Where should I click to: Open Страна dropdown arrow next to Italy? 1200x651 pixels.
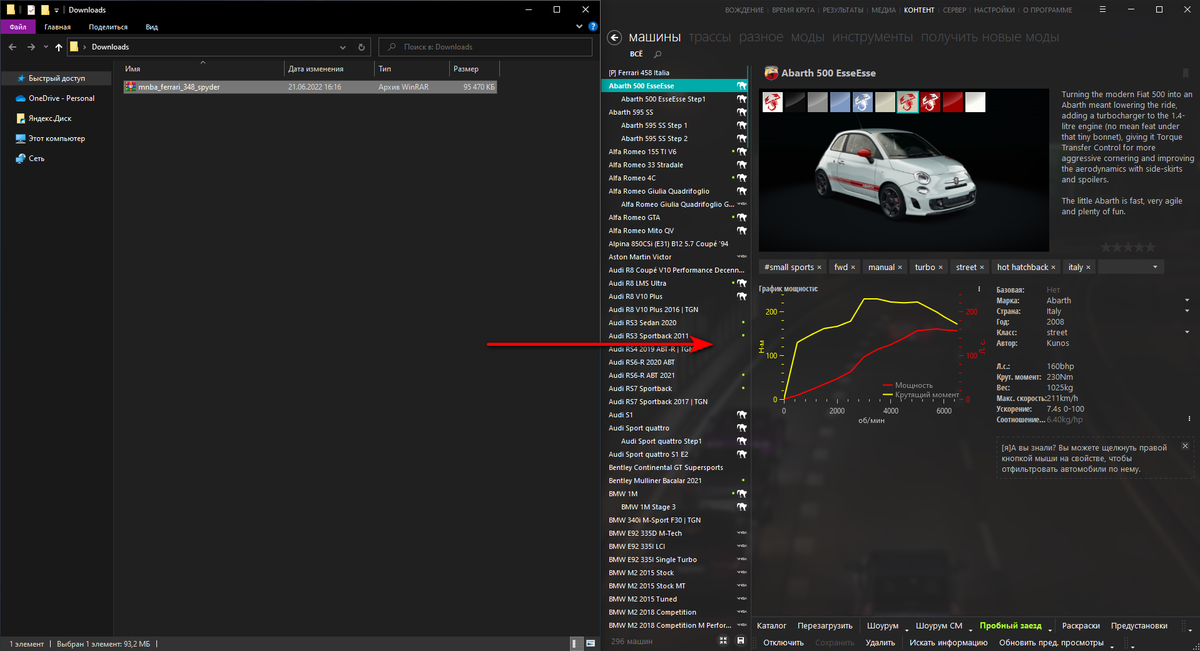click(x=1189, y=311)
